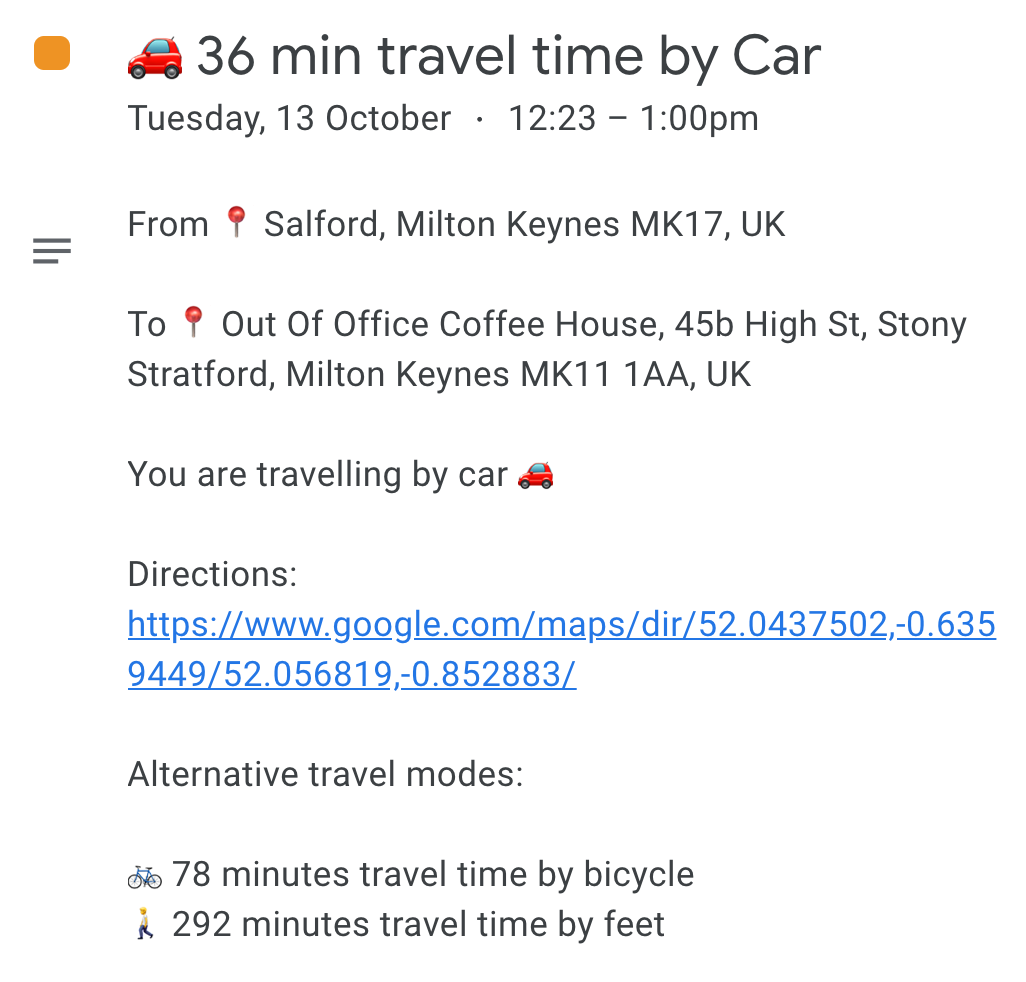
Task: Click the description lines icon
Action: (x=52, y=251)
